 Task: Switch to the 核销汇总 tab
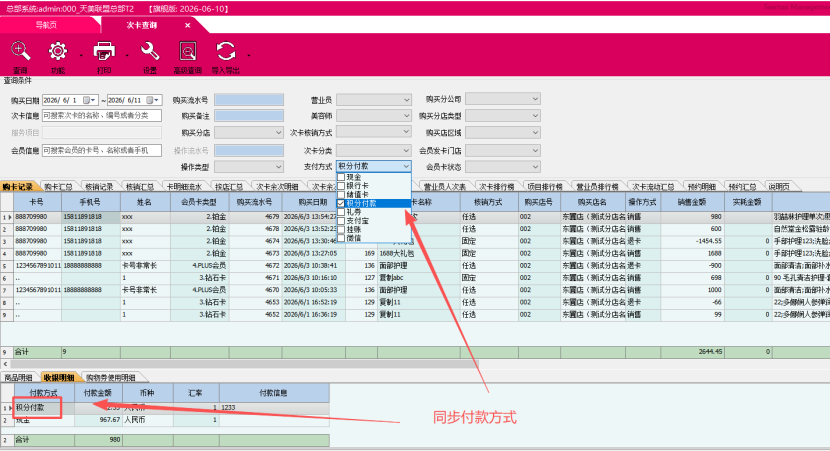[140, 187]
